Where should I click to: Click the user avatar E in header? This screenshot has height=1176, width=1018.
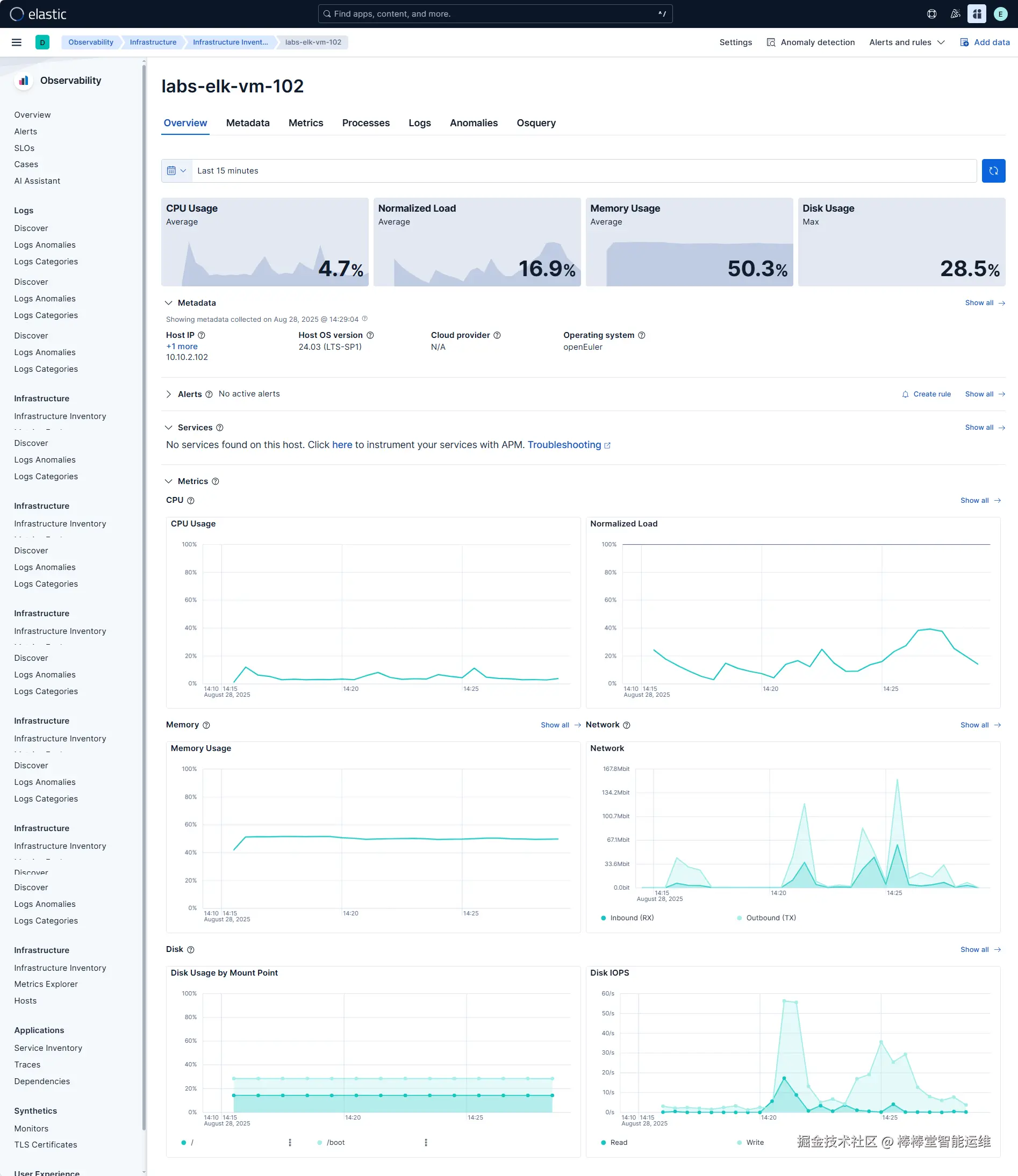(1000, 13)
